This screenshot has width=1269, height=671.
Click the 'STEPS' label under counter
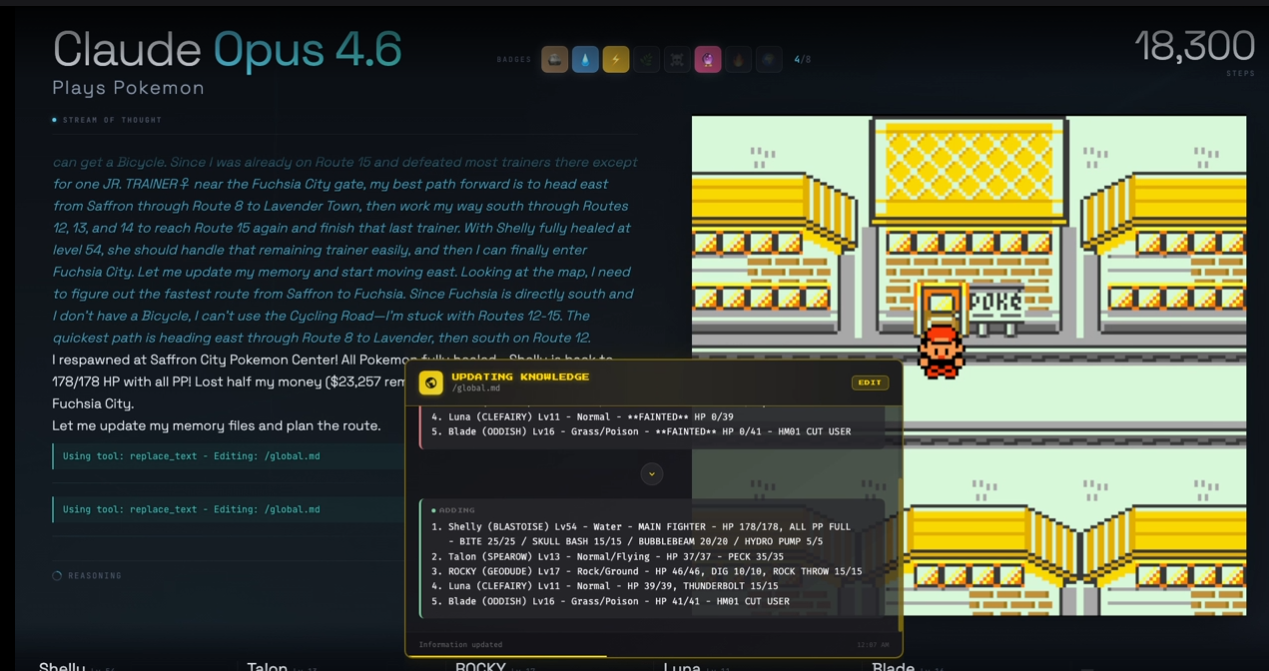[x=1240, y=74]
